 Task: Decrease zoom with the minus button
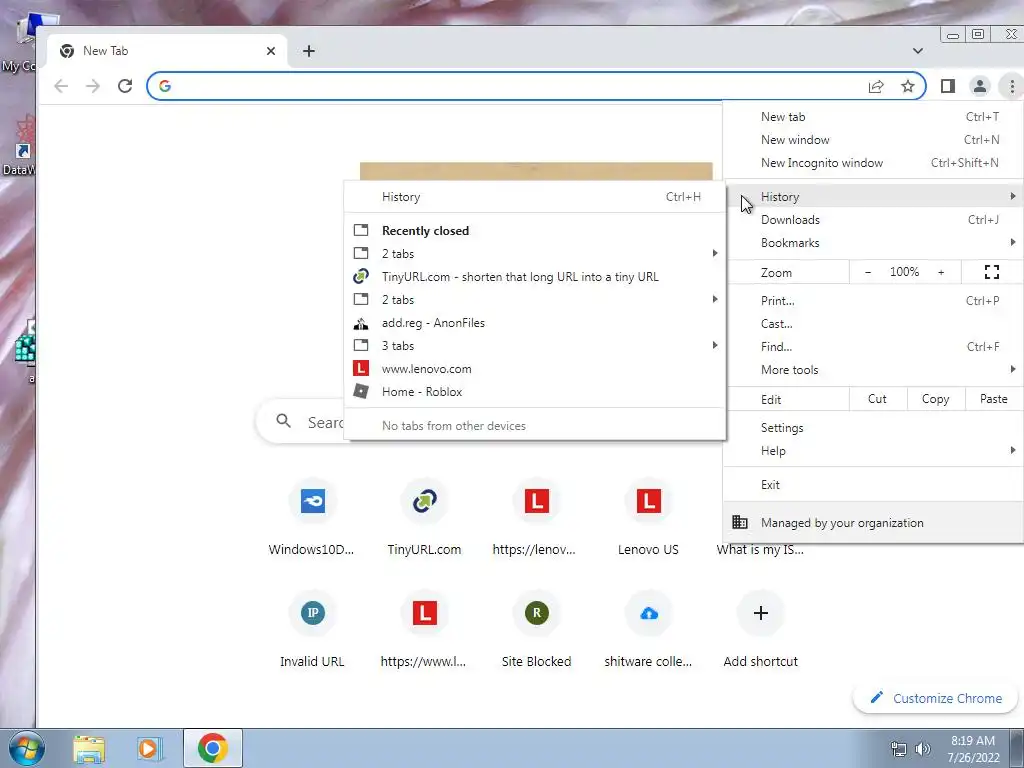(x=868, y=272)
